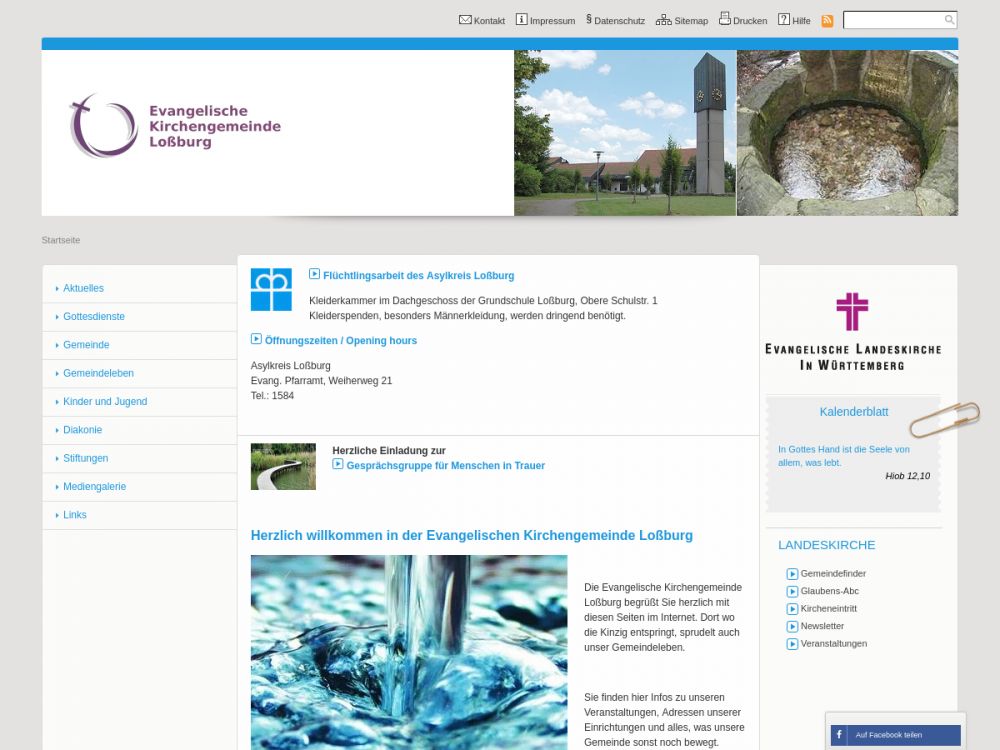Open the Evangelische Kirchengemeinde Loßburg logo
Image resolution: width=1000 pixels, height=750 pixels.
coord(175,126)
